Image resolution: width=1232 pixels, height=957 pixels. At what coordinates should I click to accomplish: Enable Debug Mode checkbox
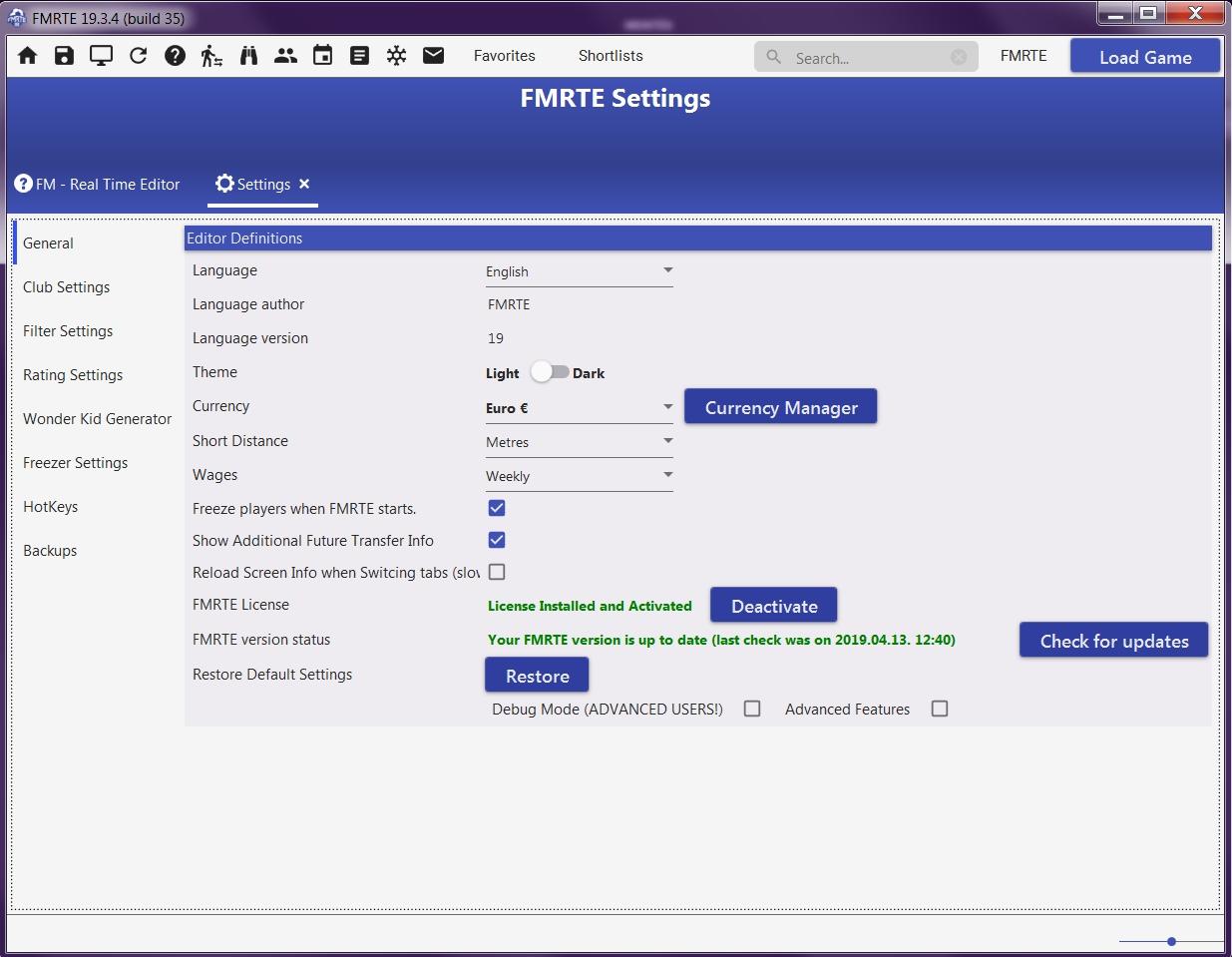(752, 709)
